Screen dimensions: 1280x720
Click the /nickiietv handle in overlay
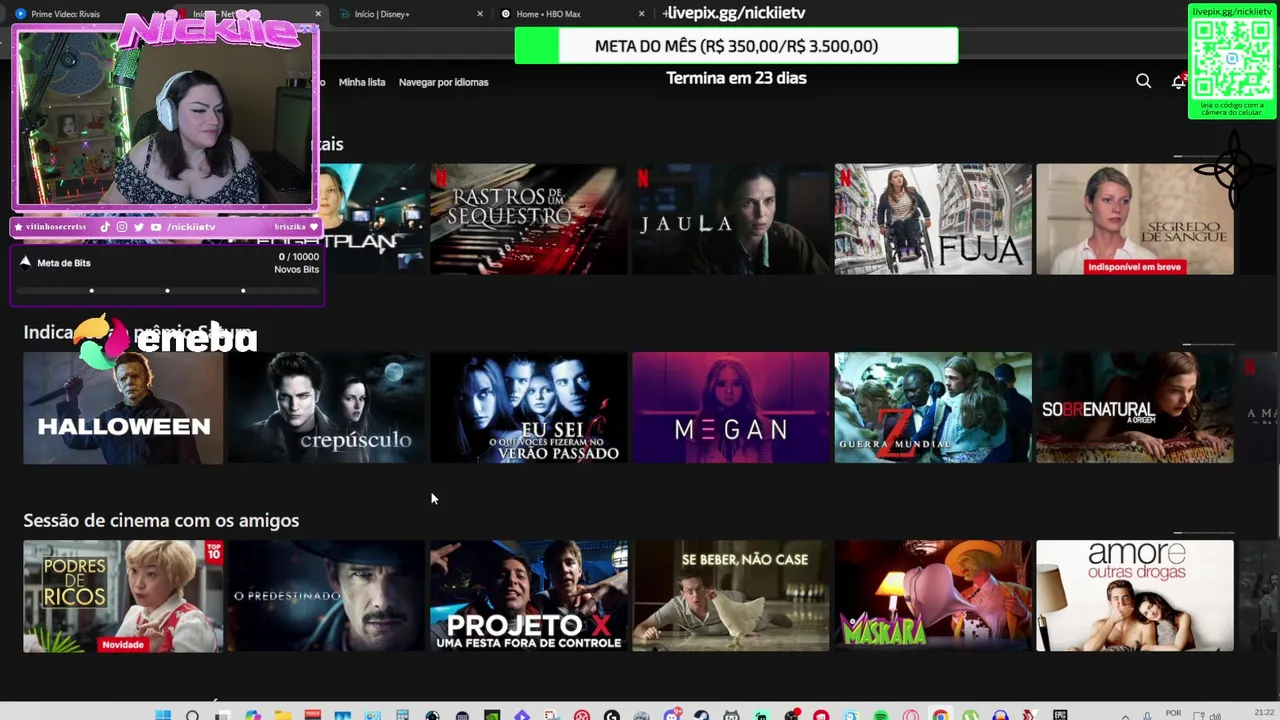point(191,227)
